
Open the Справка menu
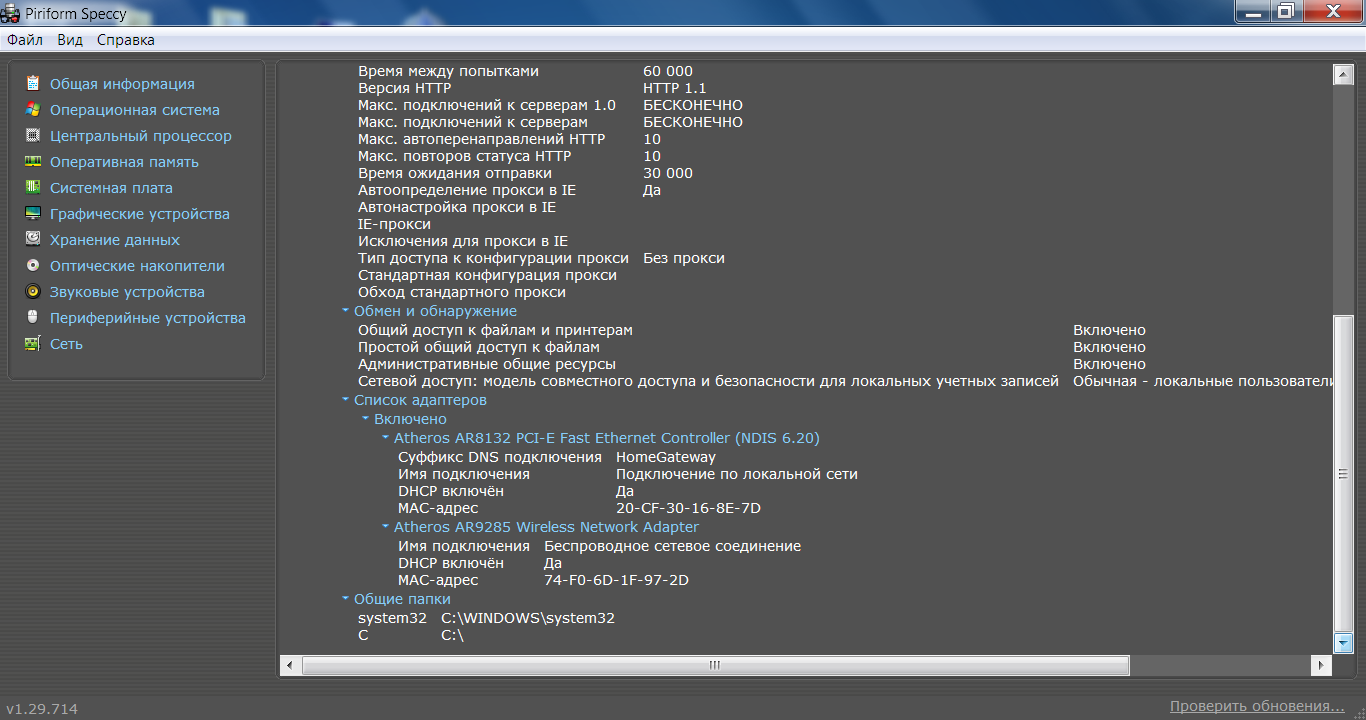126,40
